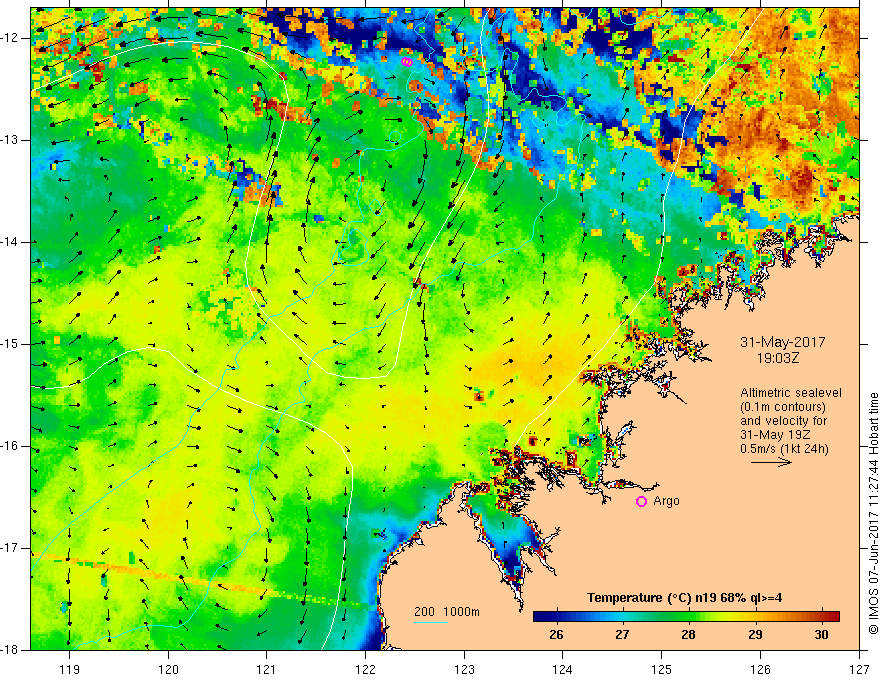Screen dimensions: 880x680
Task: Click the colorbar value 26
Action: point(556,635)
